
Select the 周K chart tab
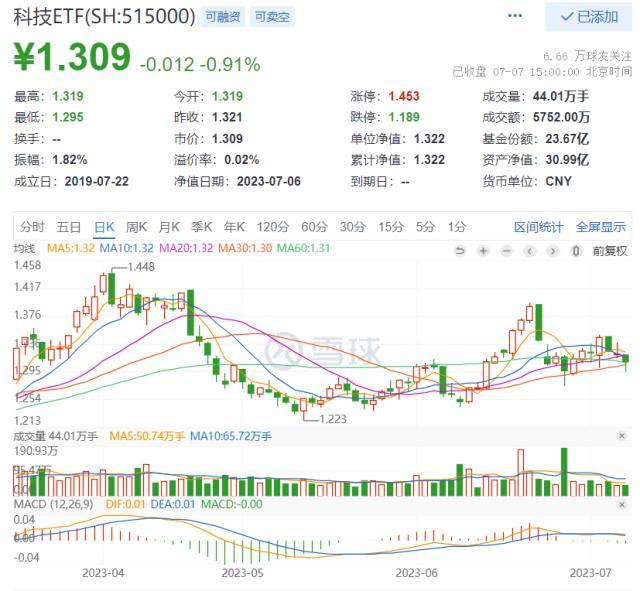136,227
